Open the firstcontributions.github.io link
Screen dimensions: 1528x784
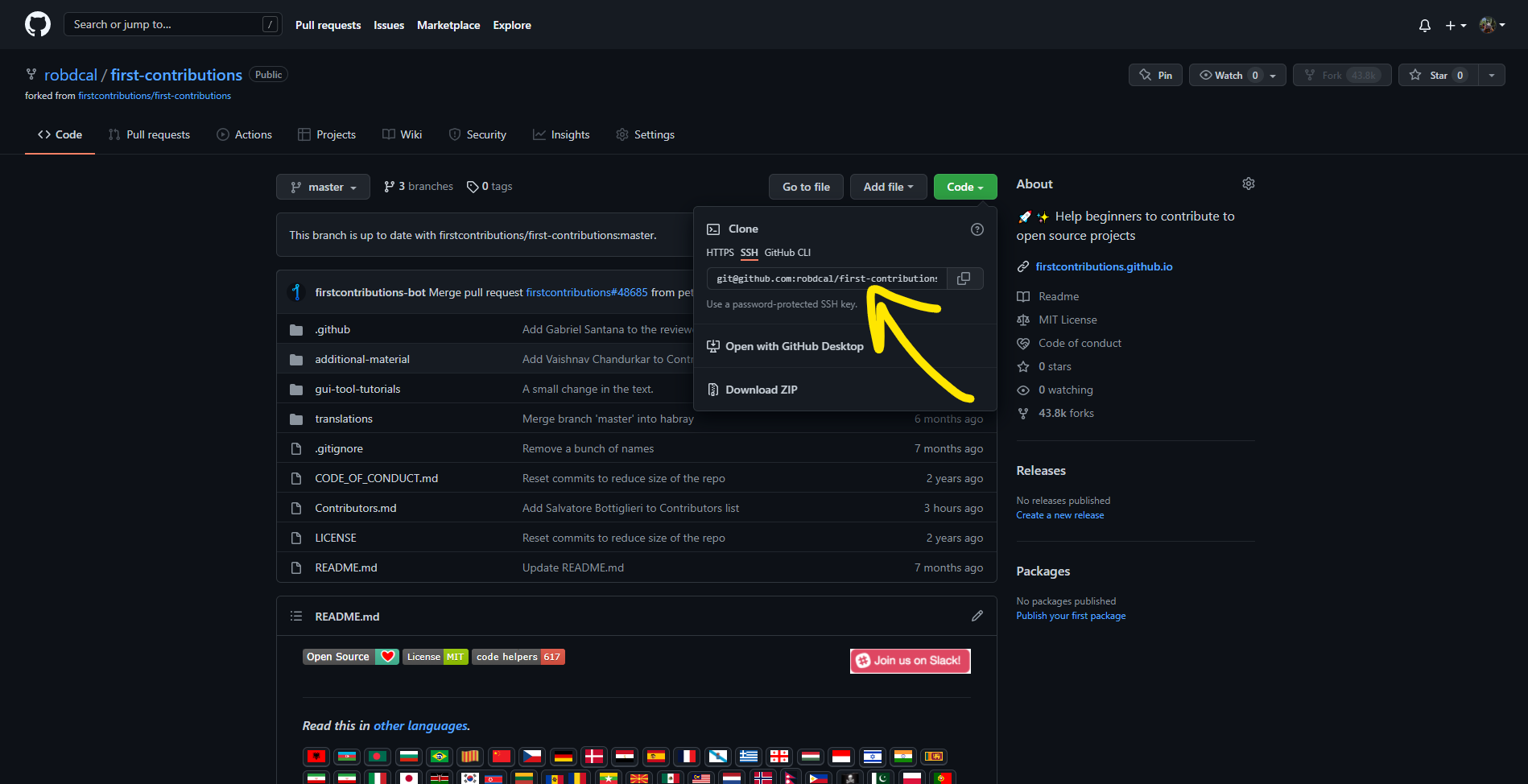pyautogui.click(x=1104, y=266)
